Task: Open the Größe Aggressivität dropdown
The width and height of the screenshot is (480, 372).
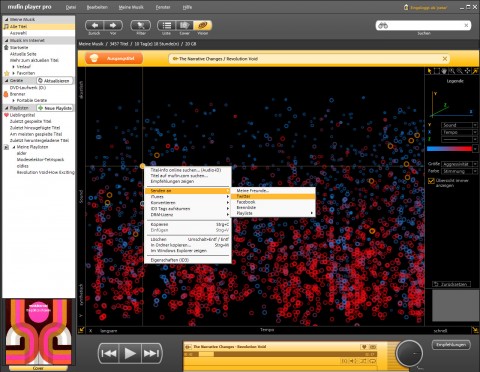Action: [x=459, y=164]
